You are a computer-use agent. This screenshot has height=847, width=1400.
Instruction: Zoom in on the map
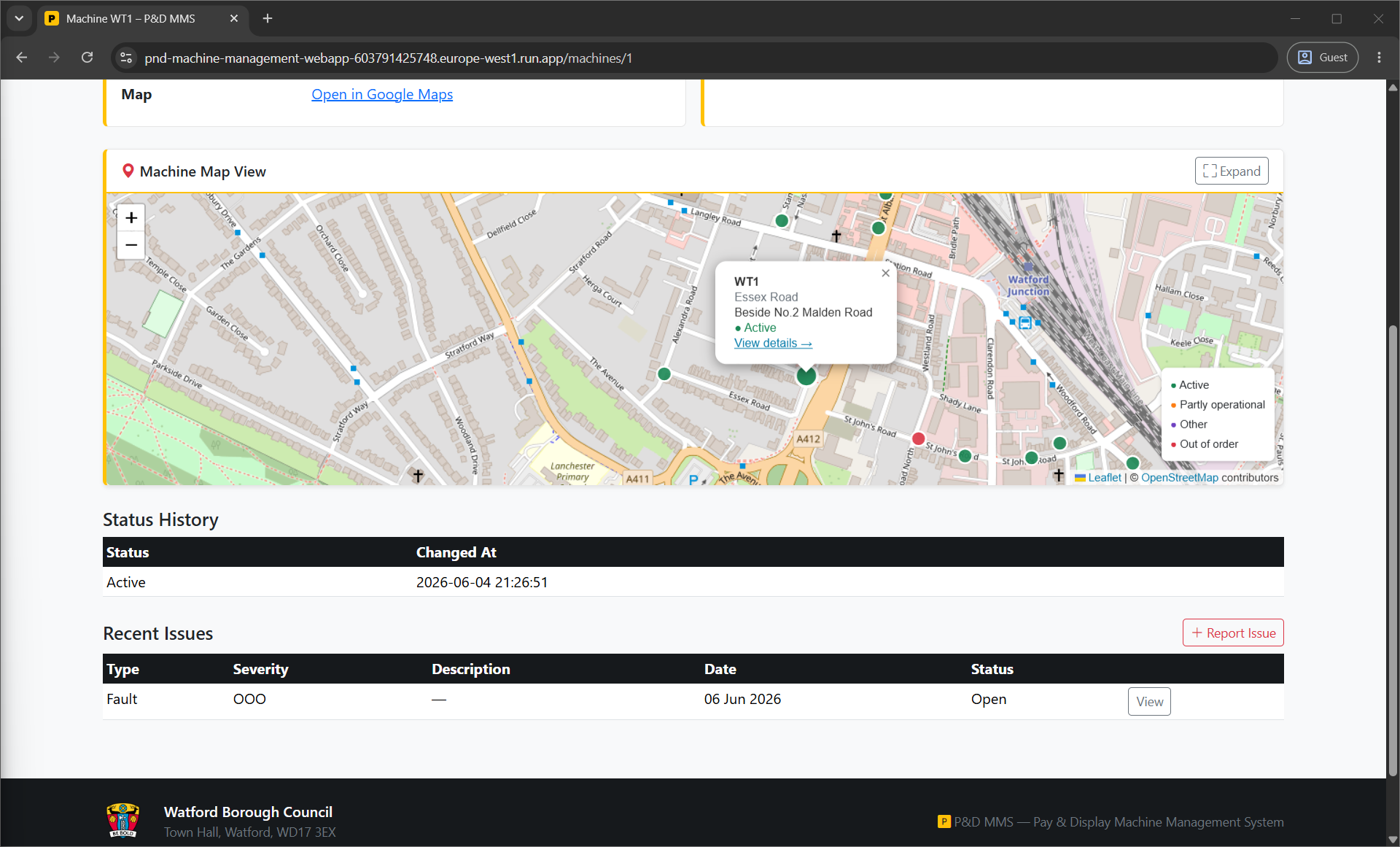coord(131,217)
